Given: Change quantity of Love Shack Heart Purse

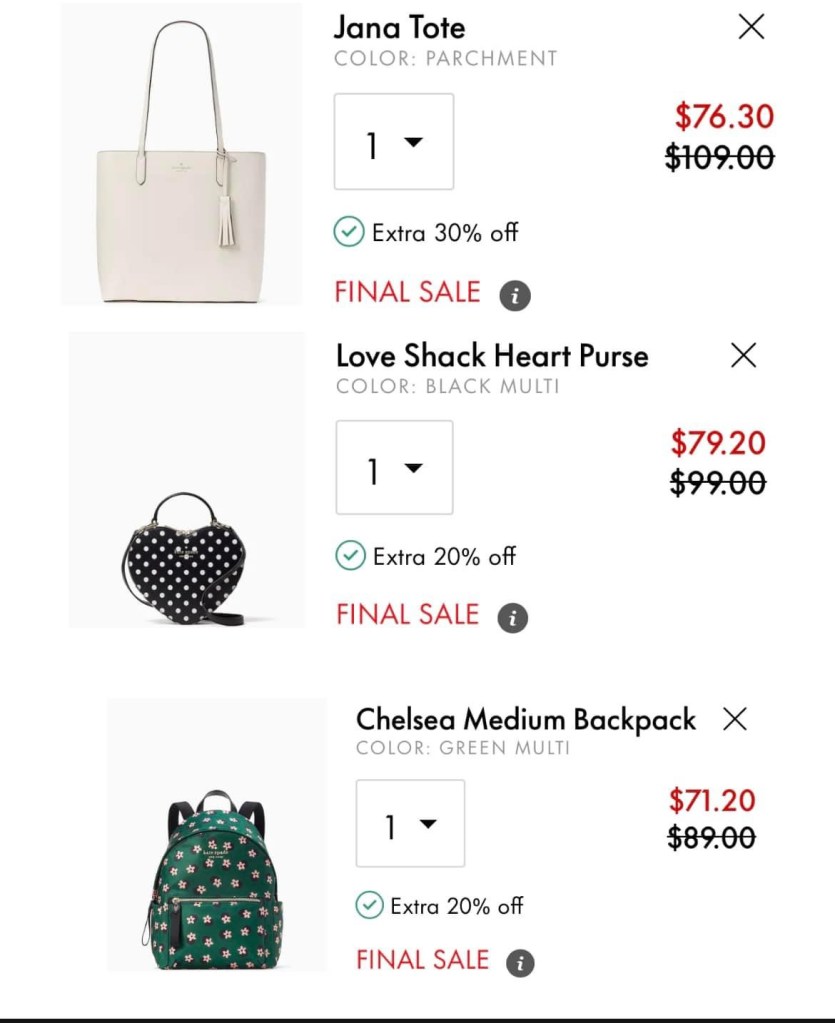Looking at the screenshot, I should [394, 468].
